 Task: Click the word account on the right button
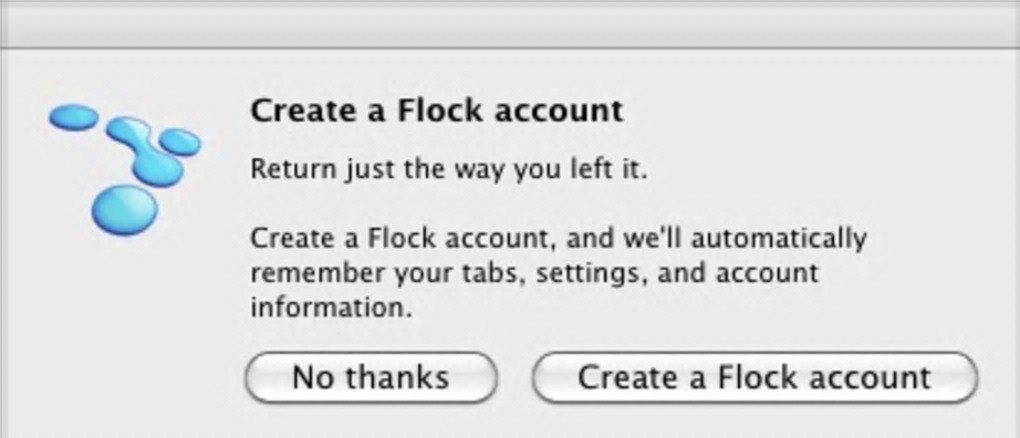(x=866, y=378)
